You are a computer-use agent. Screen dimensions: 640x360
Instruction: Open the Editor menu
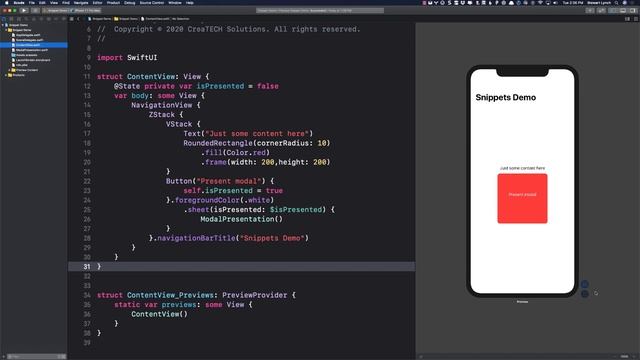click(x=97, y=3)
